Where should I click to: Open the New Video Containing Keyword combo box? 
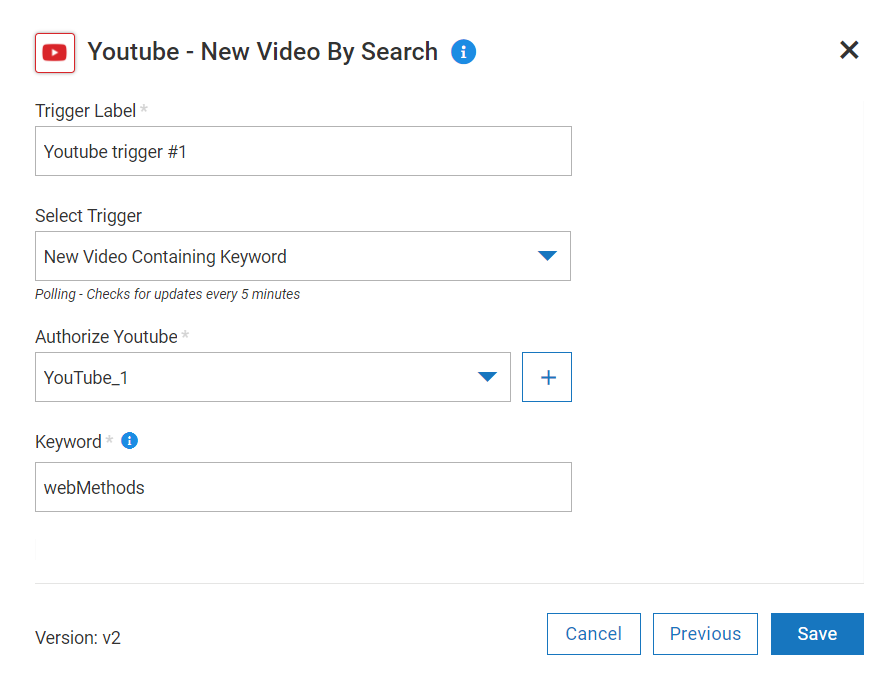pos(290,257)
